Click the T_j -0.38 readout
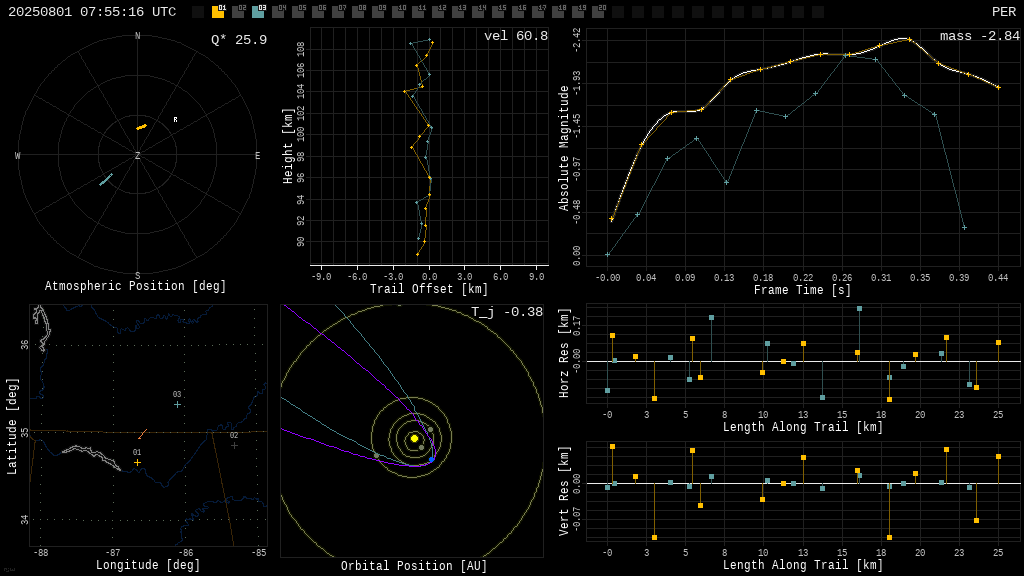 [x=507, y=312]
